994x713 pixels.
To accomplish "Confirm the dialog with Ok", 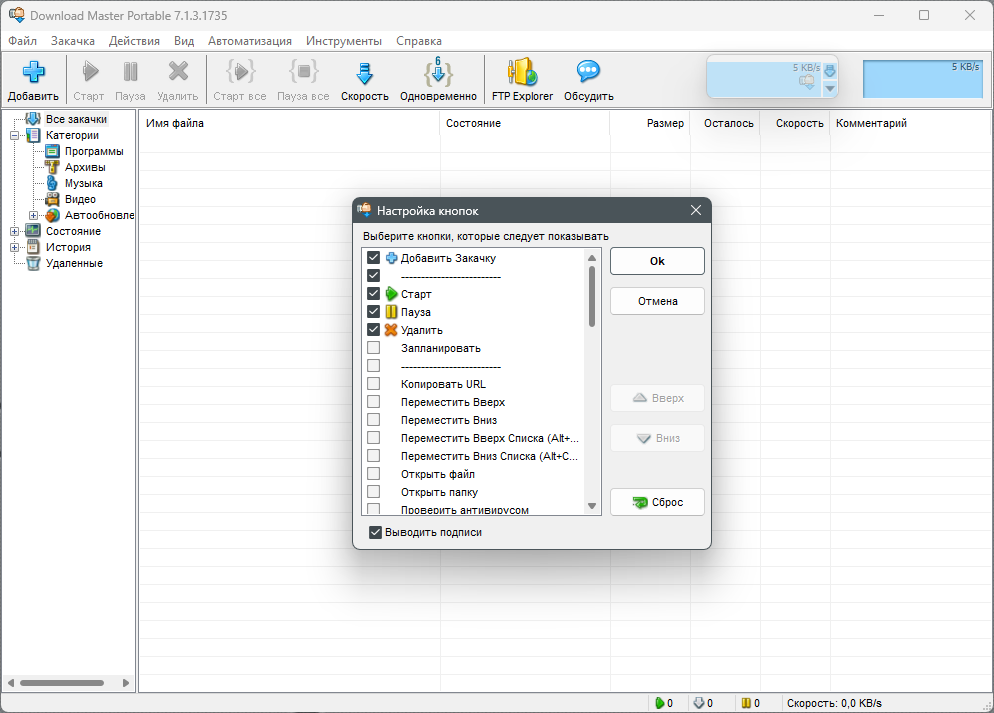I will [657, 261].
